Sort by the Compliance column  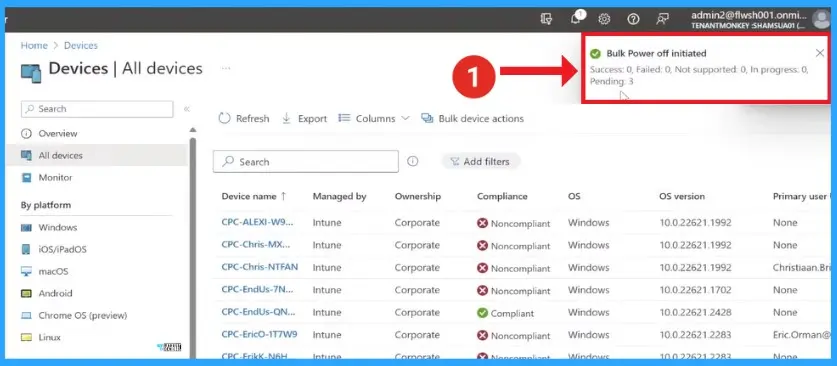[502, 196]
